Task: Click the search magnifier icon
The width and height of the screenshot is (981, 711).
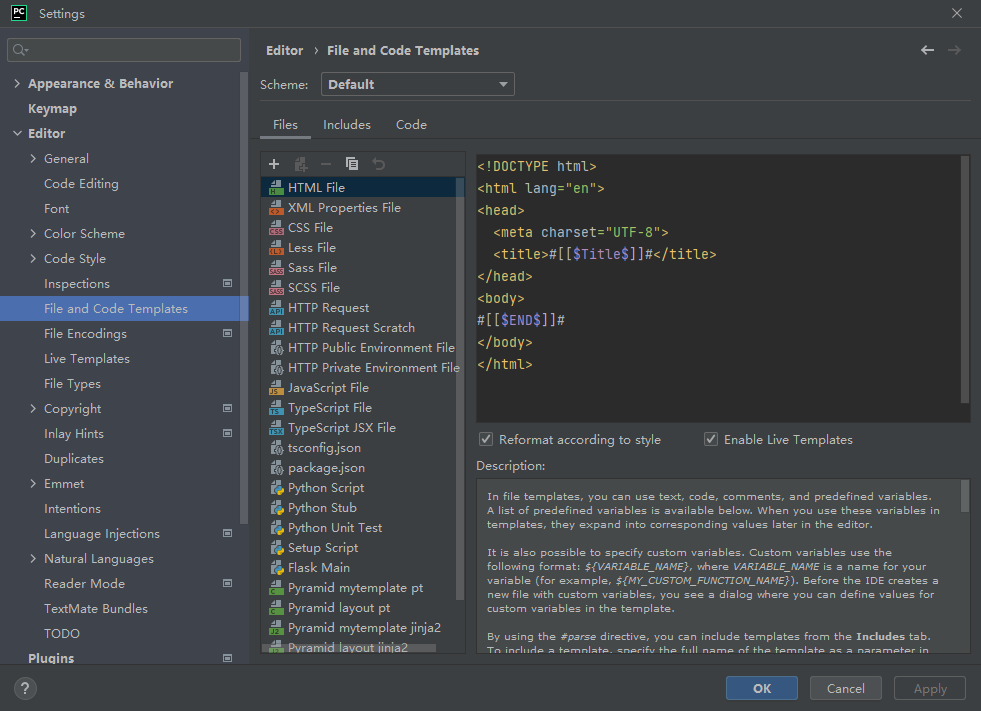Action: [20, 50]
